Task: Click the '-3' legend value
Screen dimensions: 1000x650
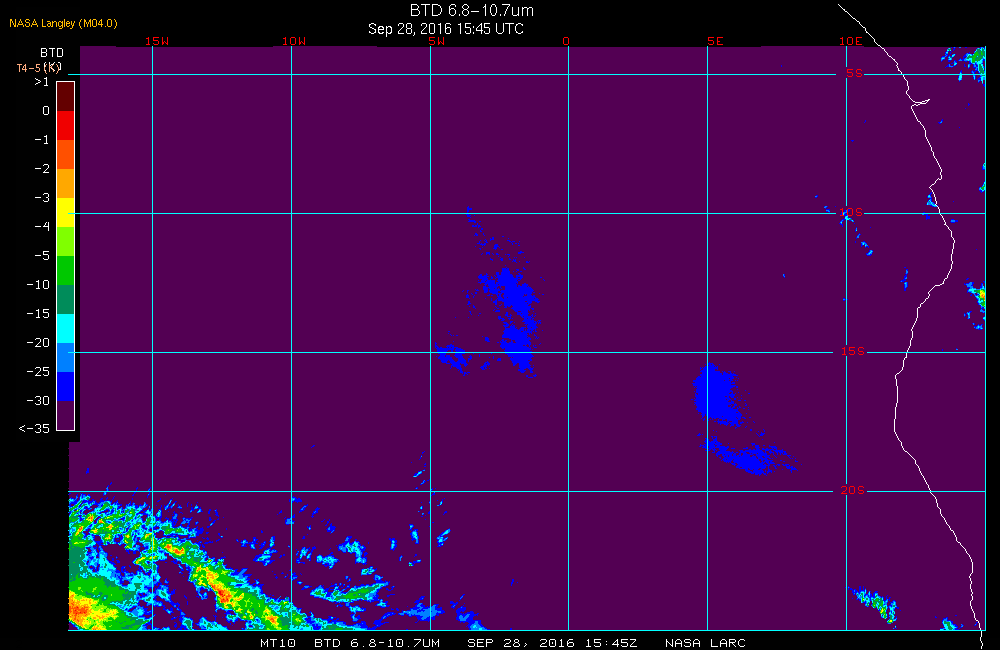Action: [x=41, y=198]
